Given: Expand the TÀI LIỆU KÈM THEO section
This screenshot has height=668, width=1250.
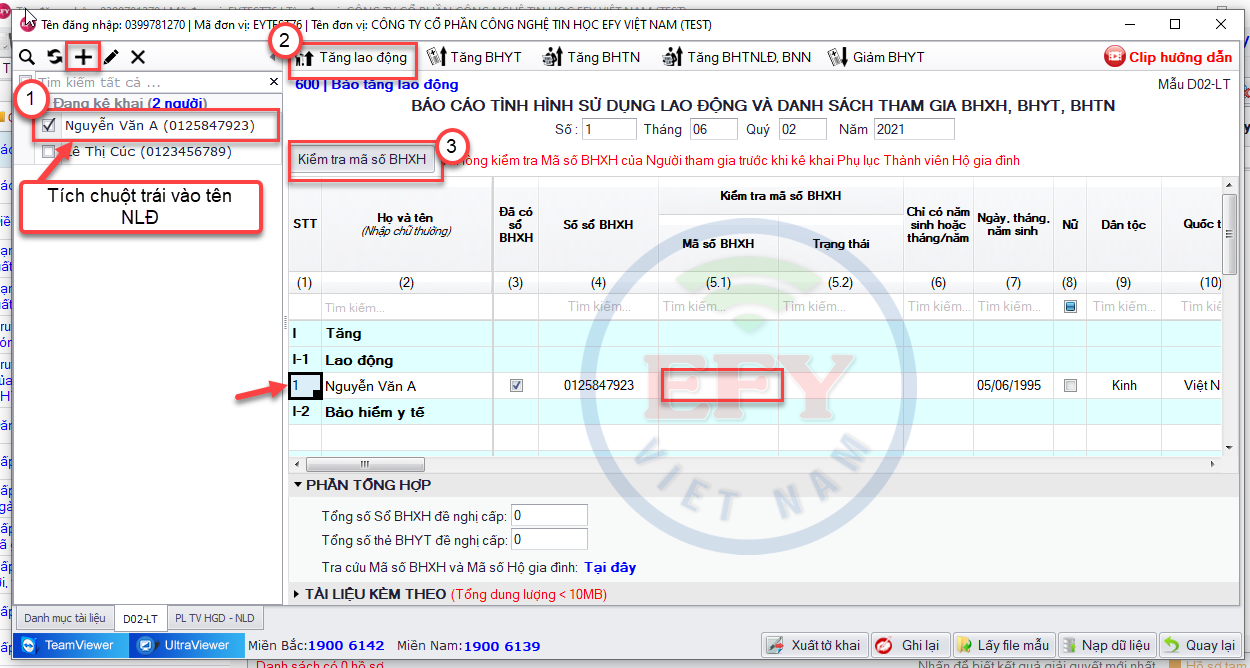Looking at the screenshot, I should [297, 595].
